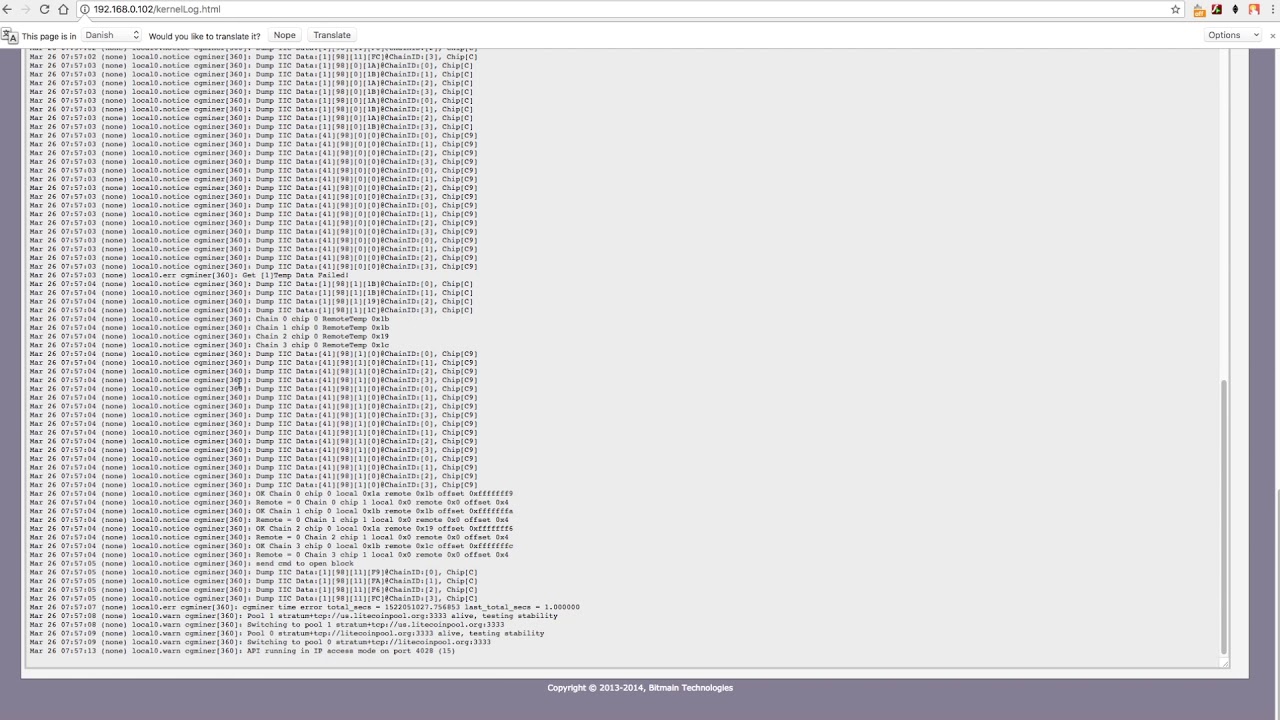Click the resize grip at the log panel corner
This screenshot has width=1280, height=720.
[x=1224, y=663]
